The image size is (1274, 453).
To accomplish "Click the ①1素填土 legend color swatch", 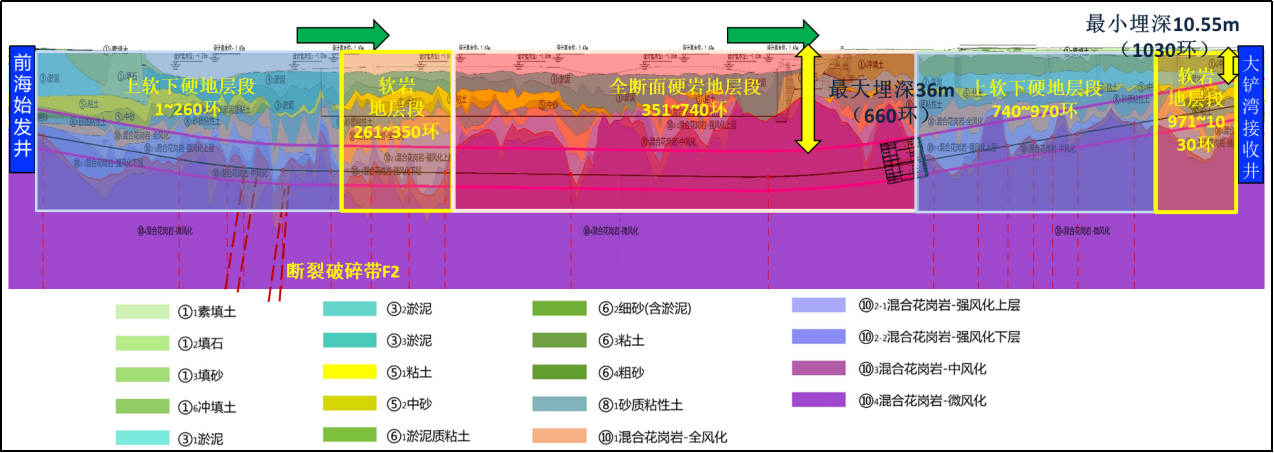I will [143, 311].
